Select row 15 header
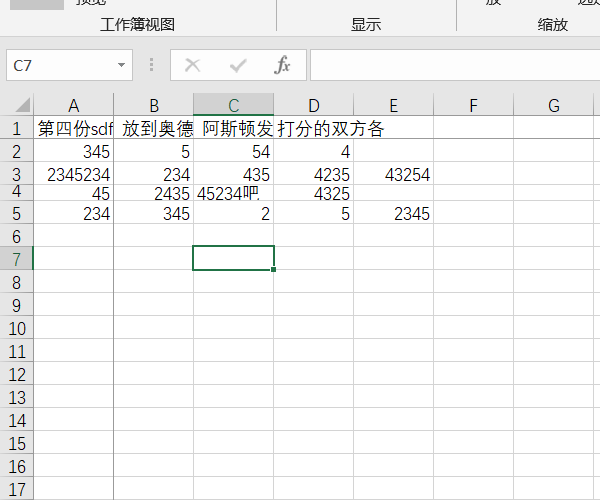Image resolution: width=600 pixels, height=500 pixels. [16, 443]
